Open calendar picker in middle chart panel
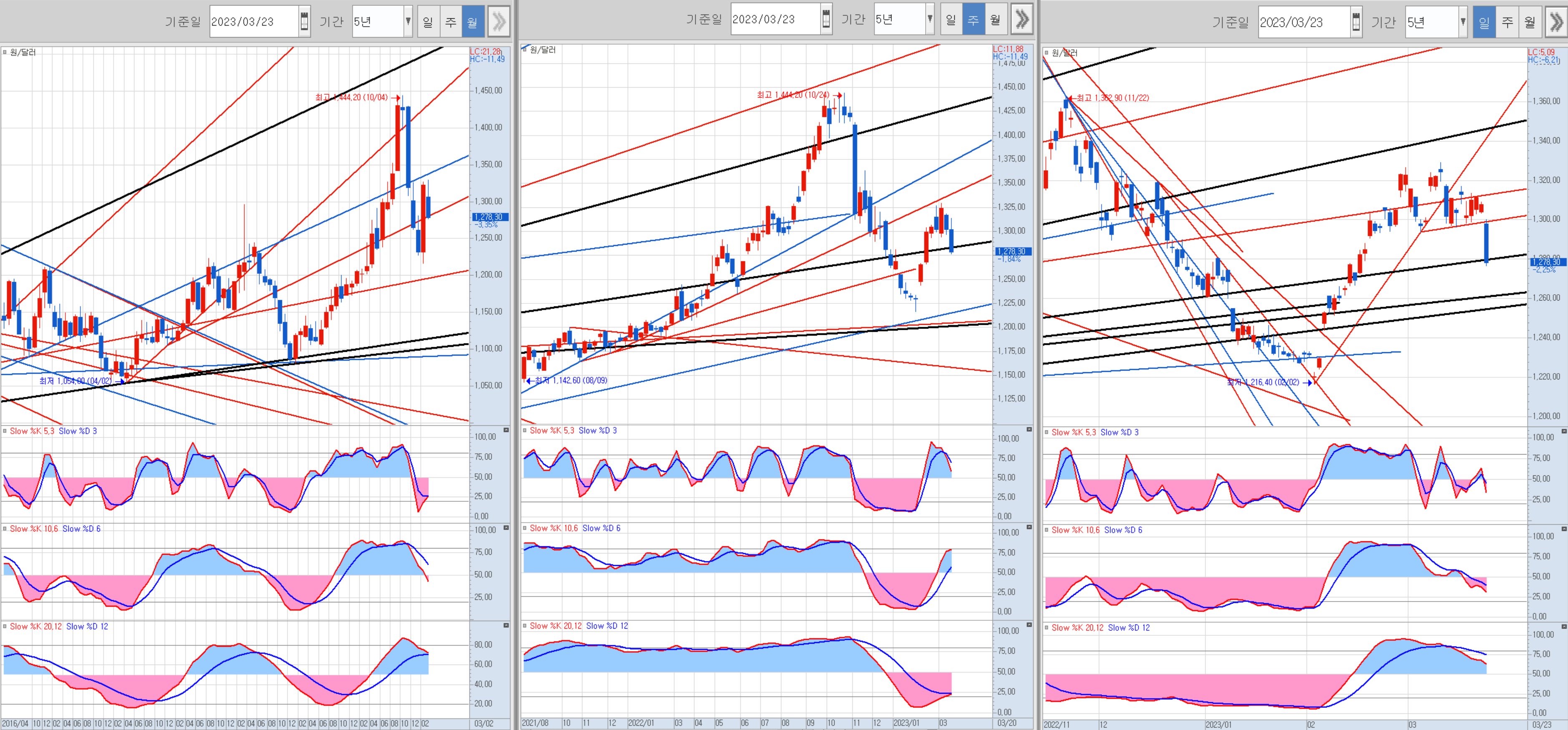The image size is (1568, 730). 826,20
